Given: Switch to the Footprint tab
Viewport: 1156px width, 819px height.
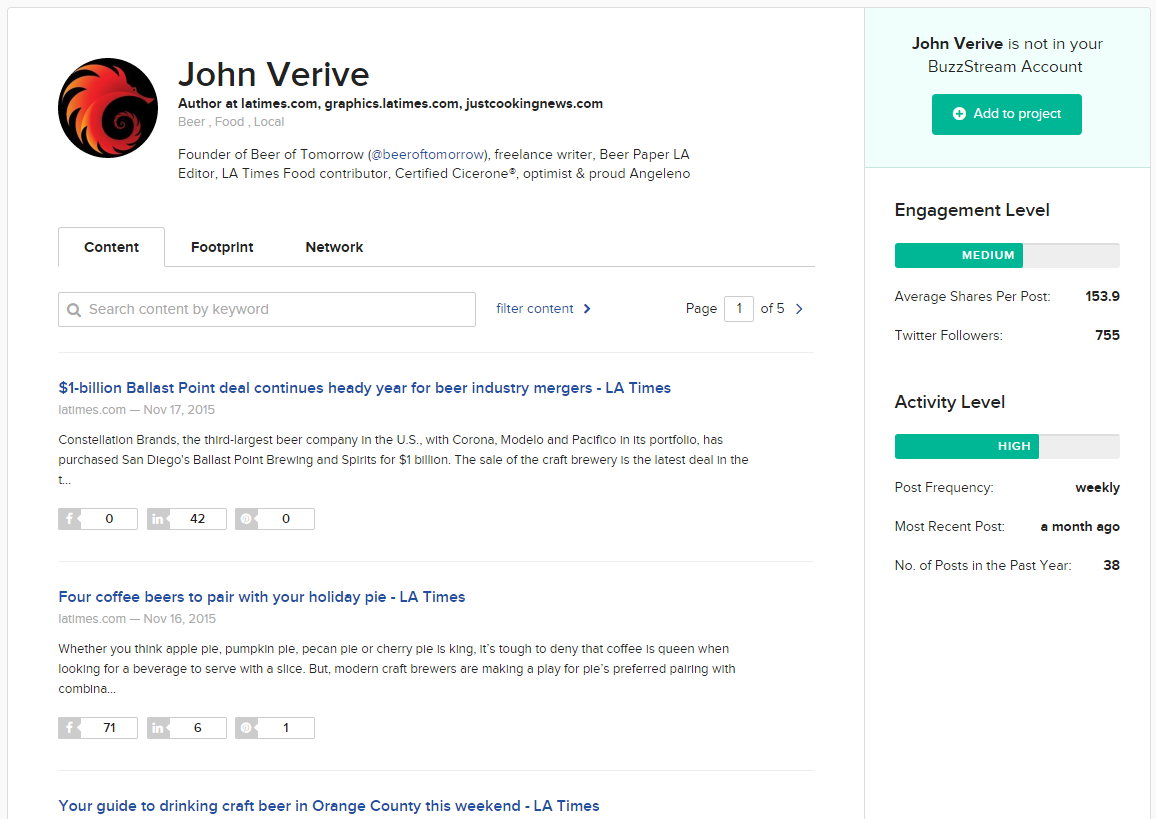Looking at the screenshot, I should click(221, 247).
